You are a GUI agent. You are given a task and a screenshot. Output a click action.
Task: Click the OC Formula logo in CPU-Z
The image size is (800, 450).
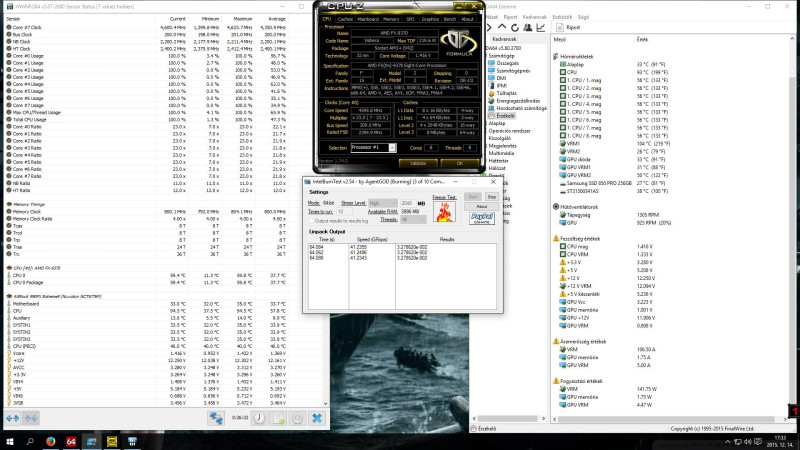[458, 43]
